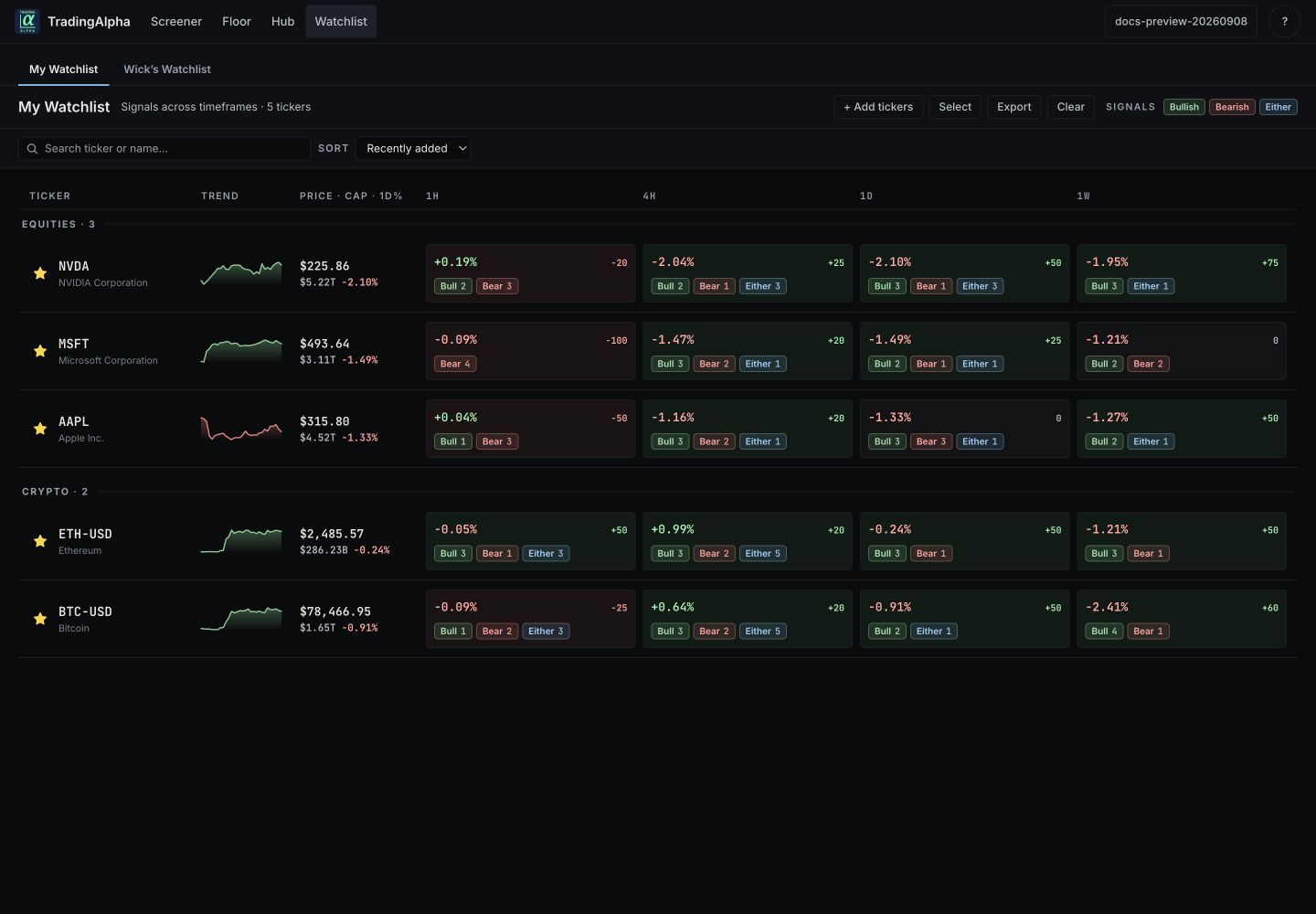Viewport: 1316px width, 914px height.
Task: Go to the Screener page
Action: coord(176,21)
